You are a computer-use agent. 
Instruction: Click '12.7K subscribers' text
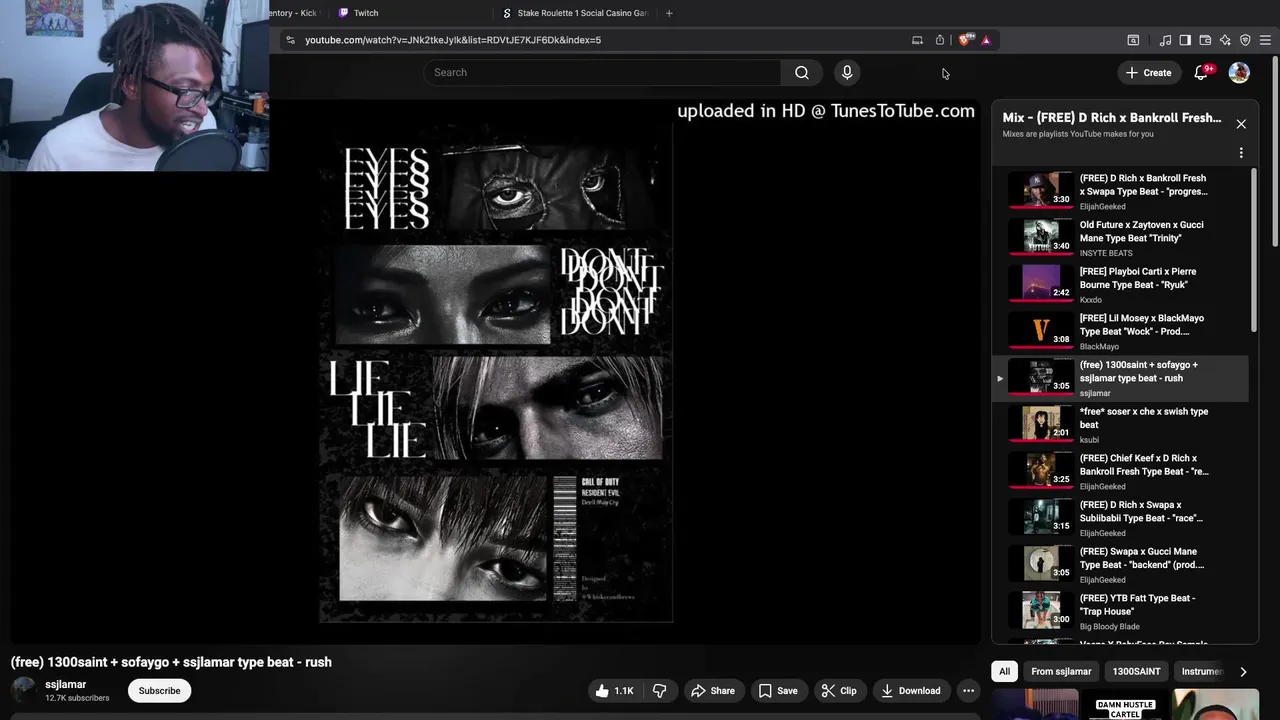point(77,698)
